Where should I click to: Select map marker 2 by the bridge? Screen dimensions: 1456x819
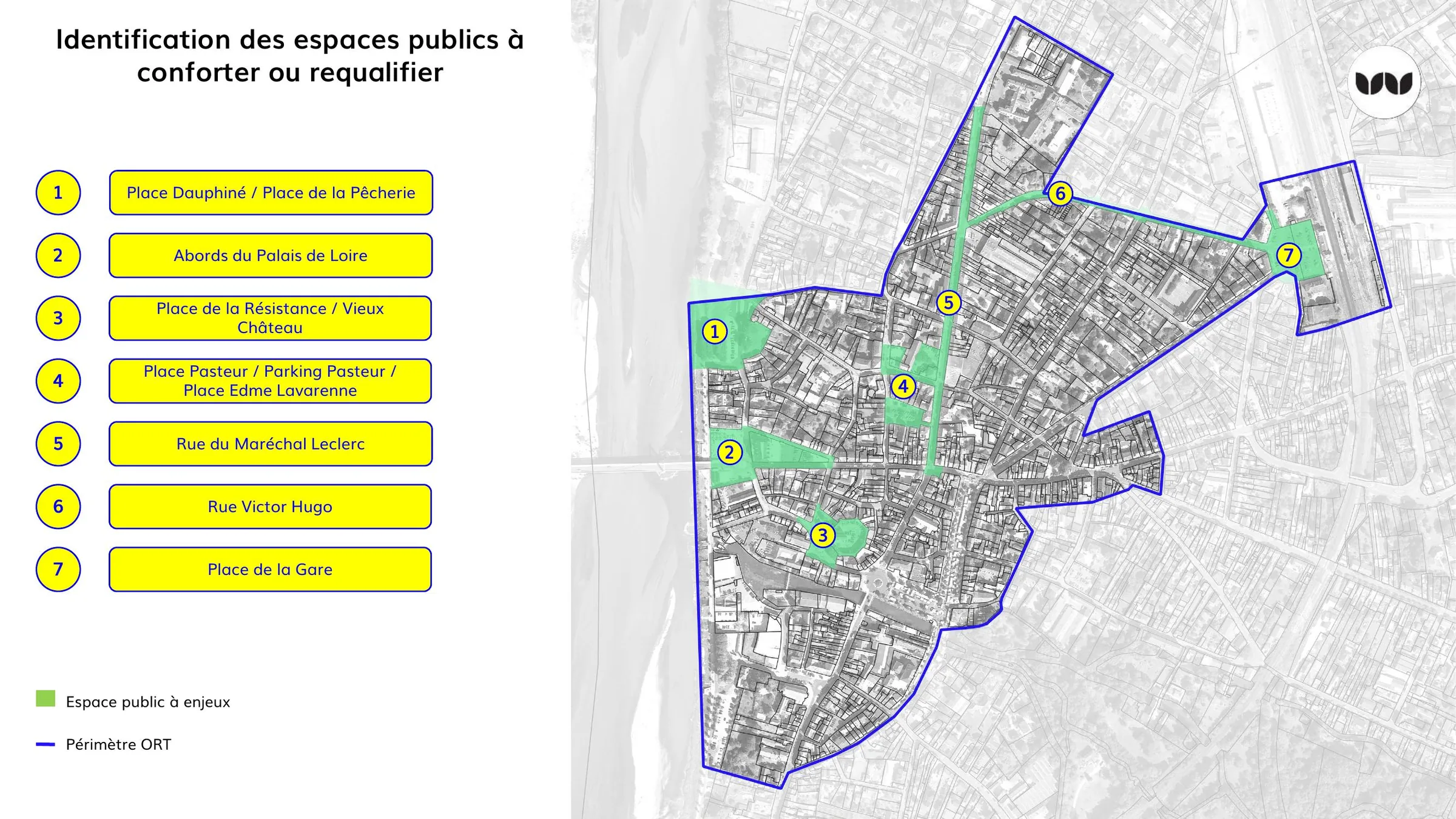(730, 453)
